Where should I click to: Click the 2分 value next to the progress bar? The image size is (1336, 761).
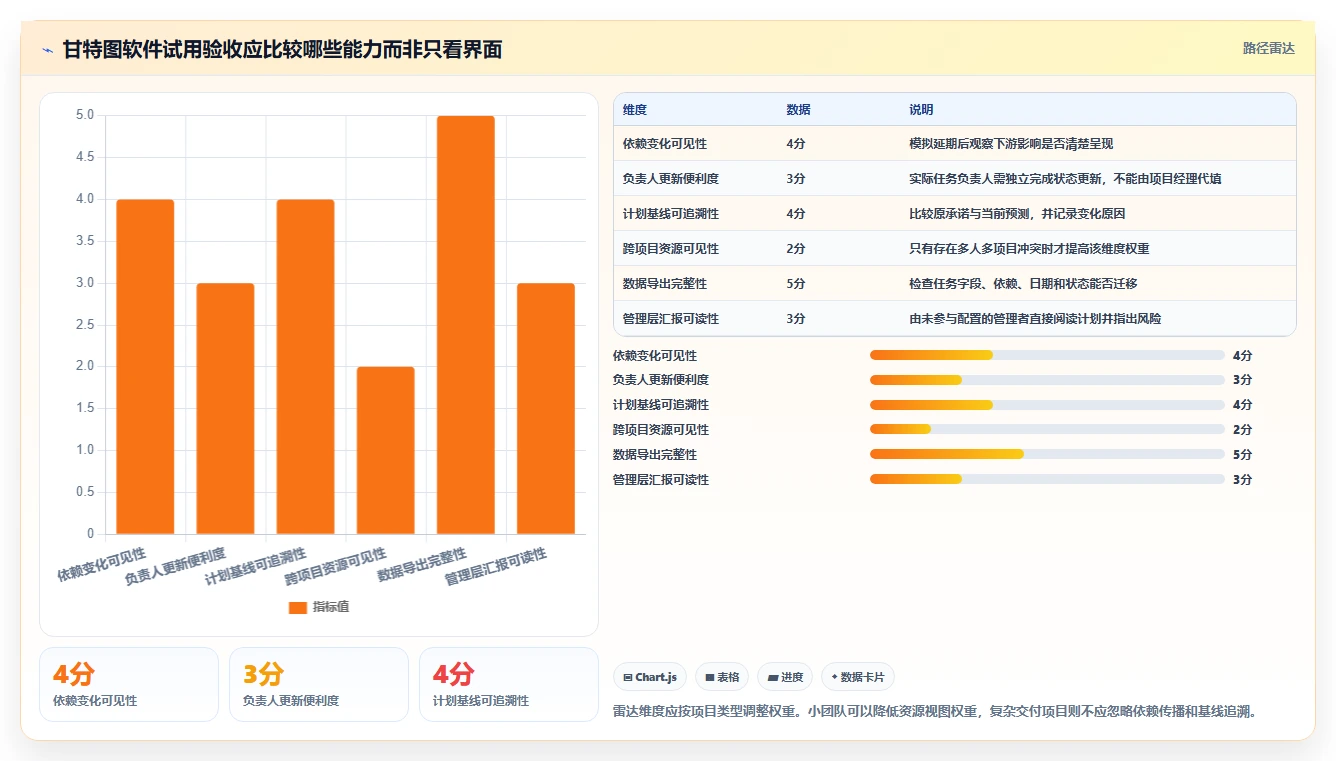[x=1242, y=430]
